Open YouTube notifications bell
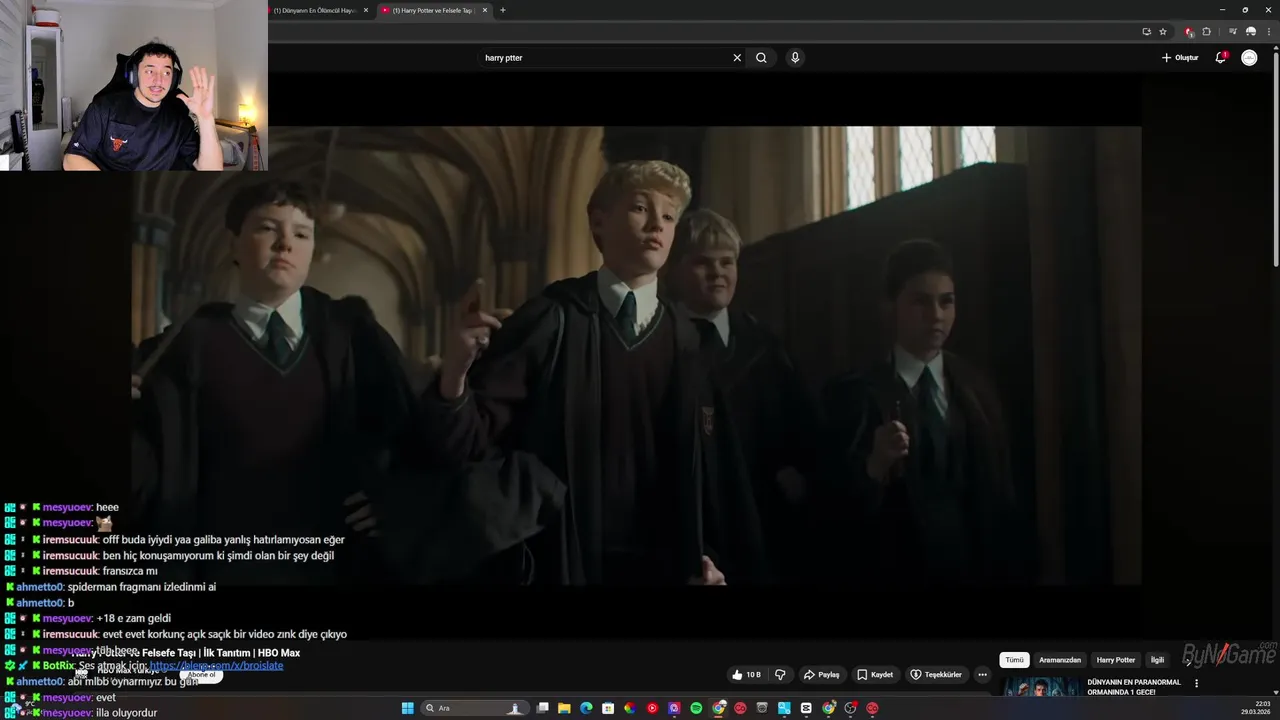This screenshot has width=1280, height=720. (1220, 58)
